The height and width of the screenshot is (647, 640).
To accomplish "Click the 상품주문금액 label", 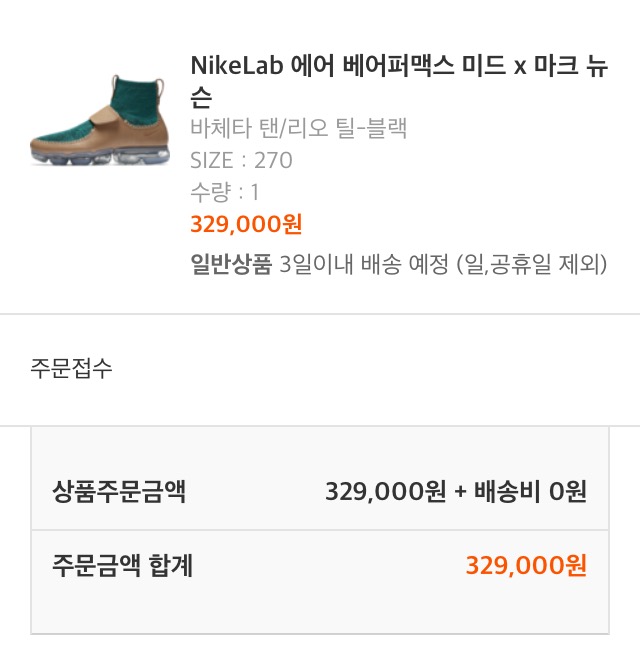I will [119, 491].
